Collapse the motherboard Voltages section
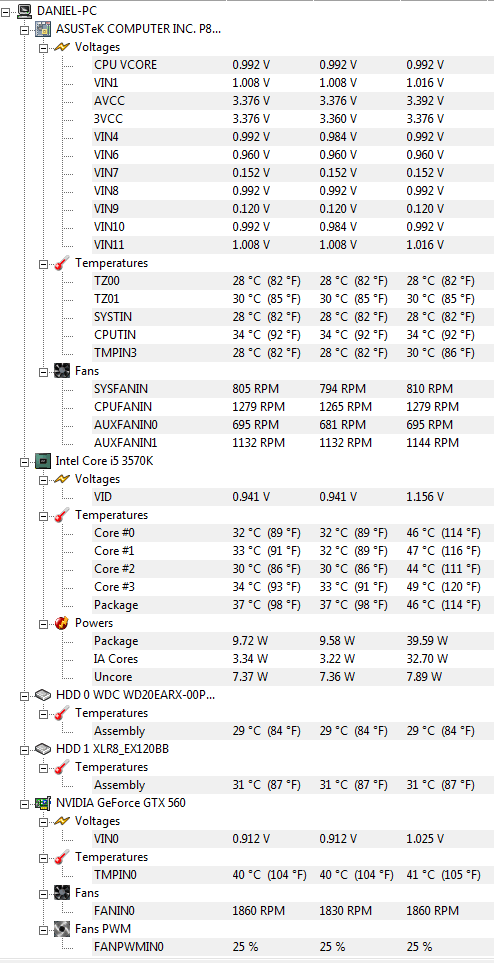 coord(44,47)
